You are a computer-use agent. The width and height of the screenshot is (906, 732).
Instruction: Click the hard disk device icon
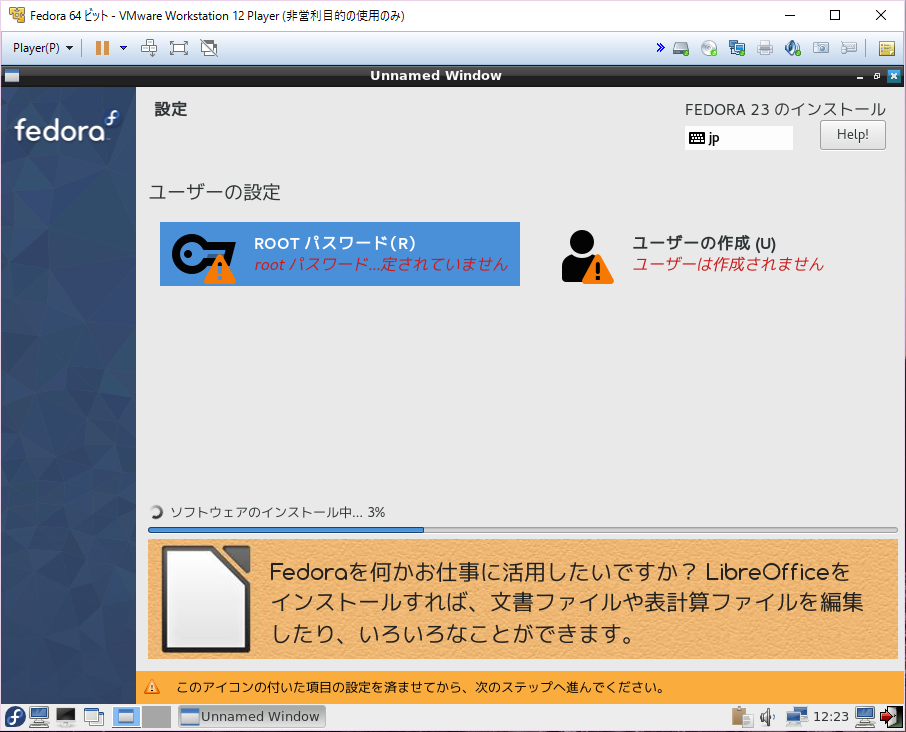pyautogui.click(x=681, y=48)
